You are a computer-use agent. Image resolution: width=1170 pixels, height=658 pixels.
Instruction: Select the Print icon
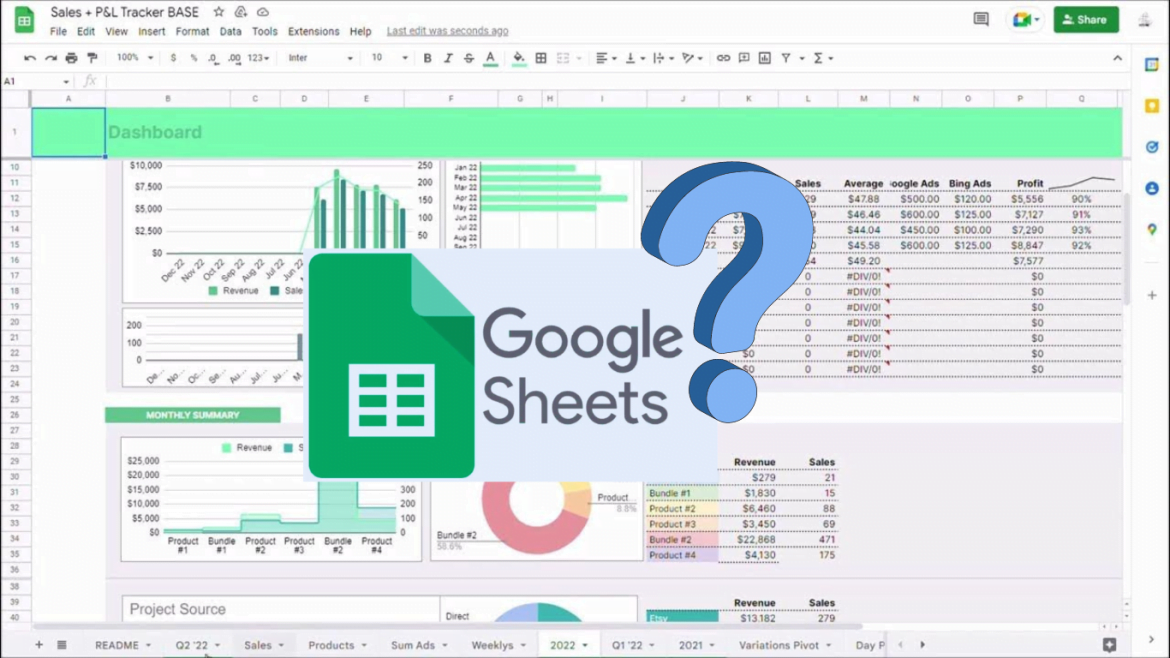pyautogui.click(x=70, y=58)
